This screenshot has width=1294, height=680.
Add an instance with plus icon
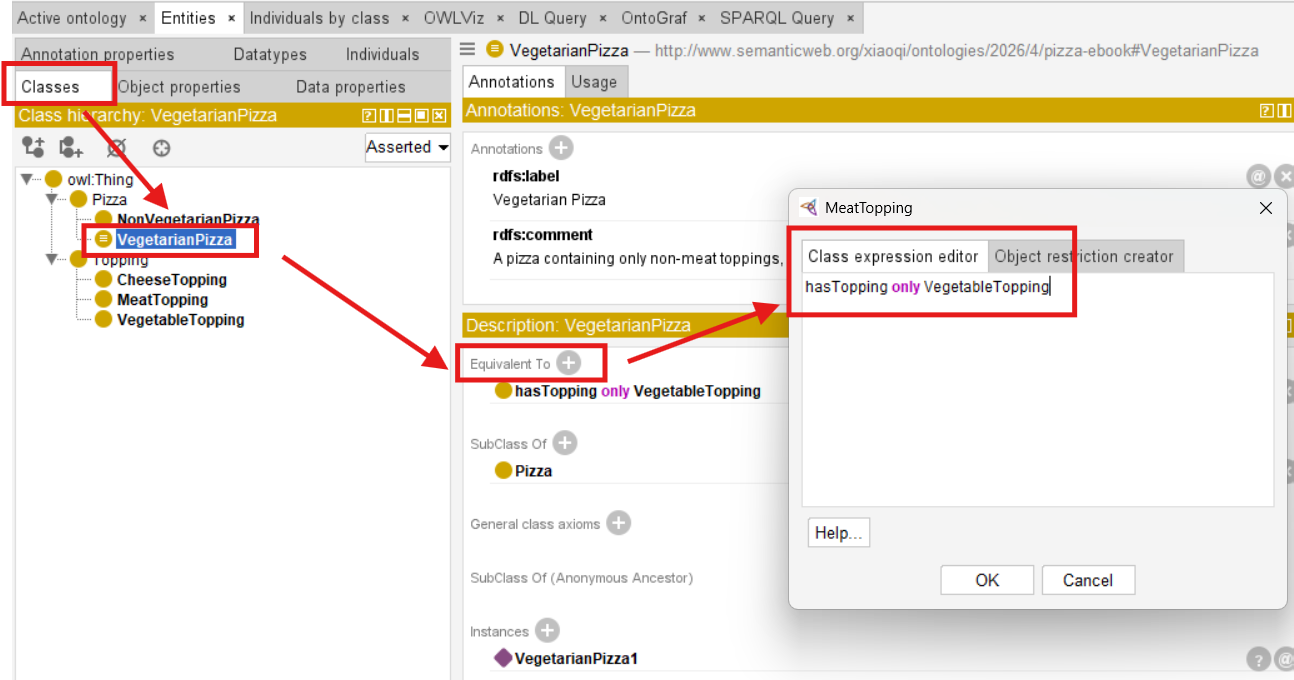pyautogui.click(x=547, y=631)
